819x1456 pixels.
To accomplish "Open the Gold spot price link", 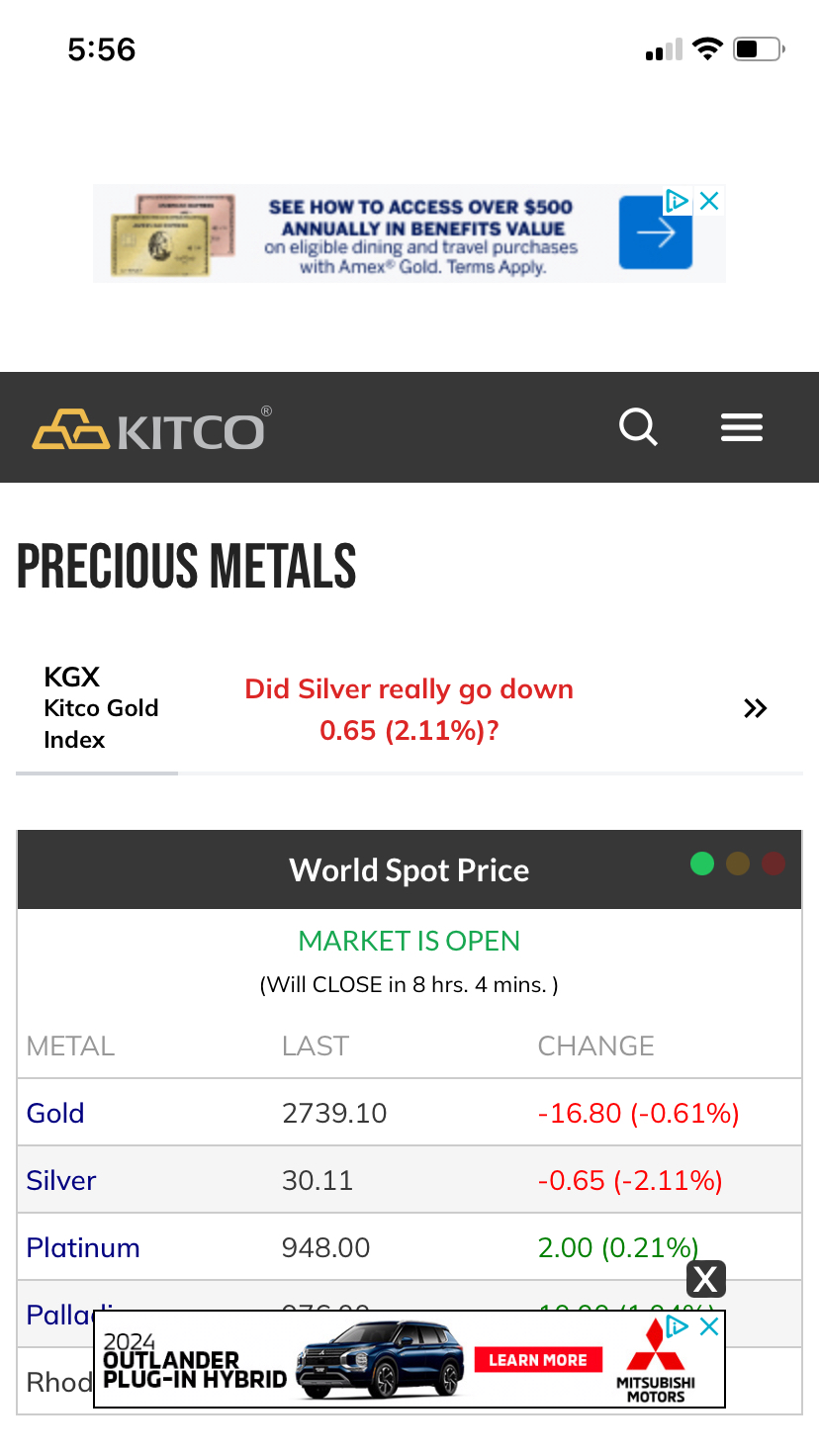I will pyautogui.click(x=55, y=1113).
